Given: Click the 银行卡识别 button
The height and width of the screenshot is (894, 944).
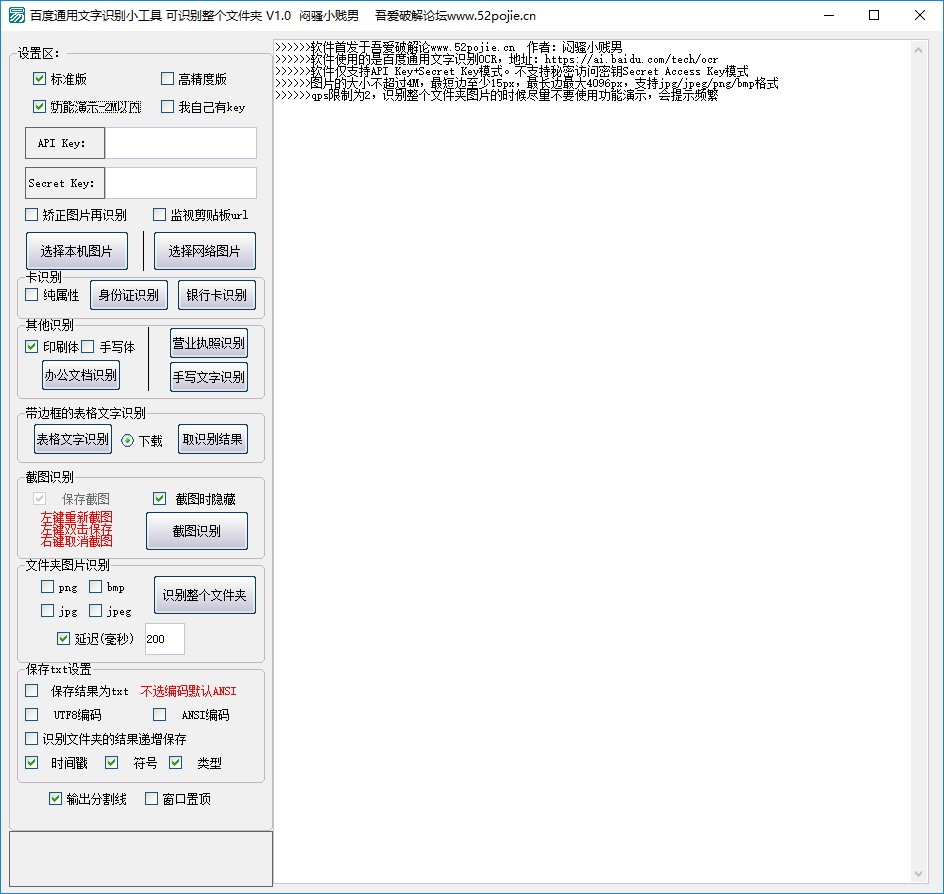Looking at the screenshot, I should 217,295.
